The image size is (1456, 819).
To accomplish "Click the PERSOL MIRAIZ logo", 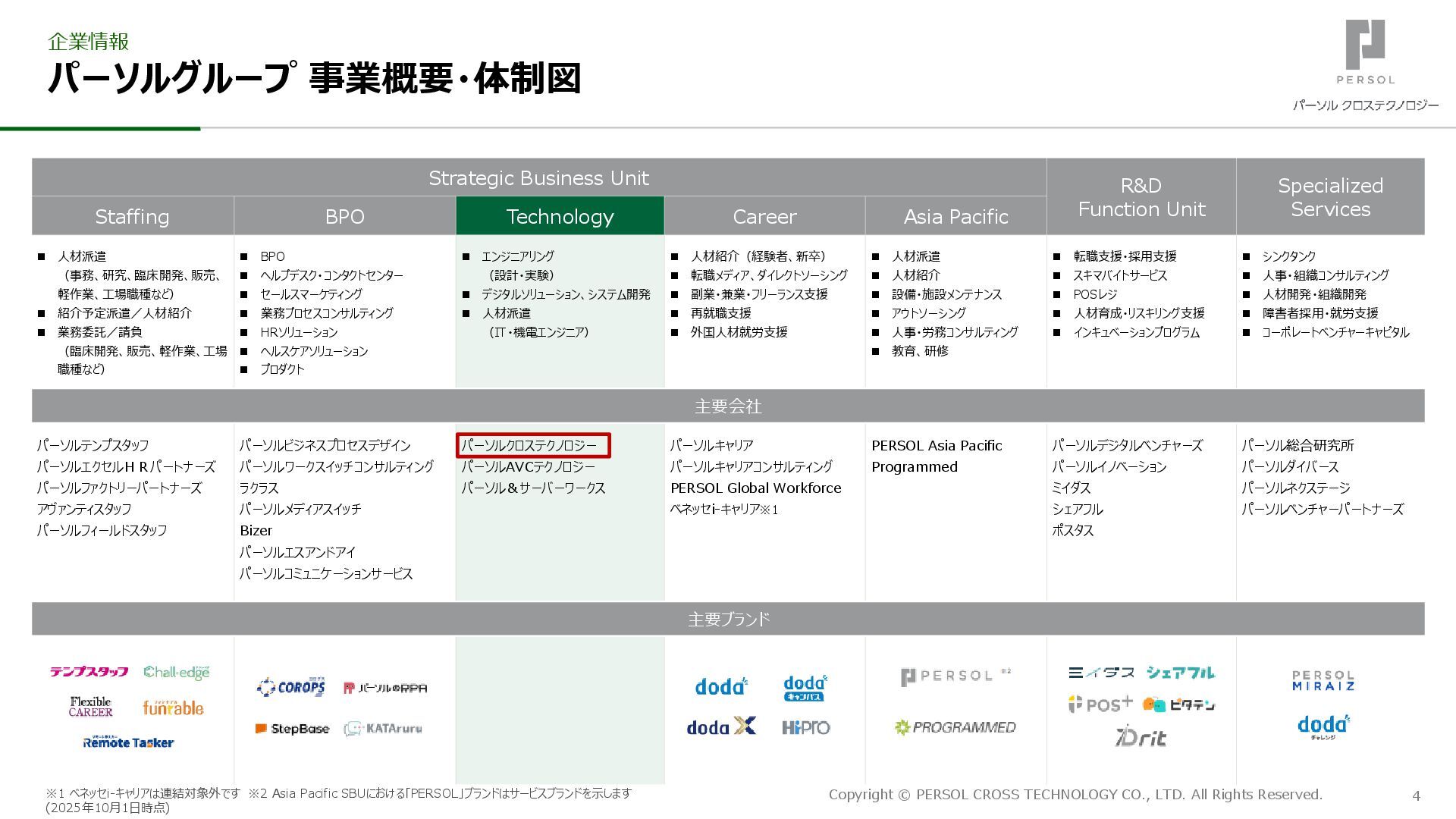I will pos(1323,680).
